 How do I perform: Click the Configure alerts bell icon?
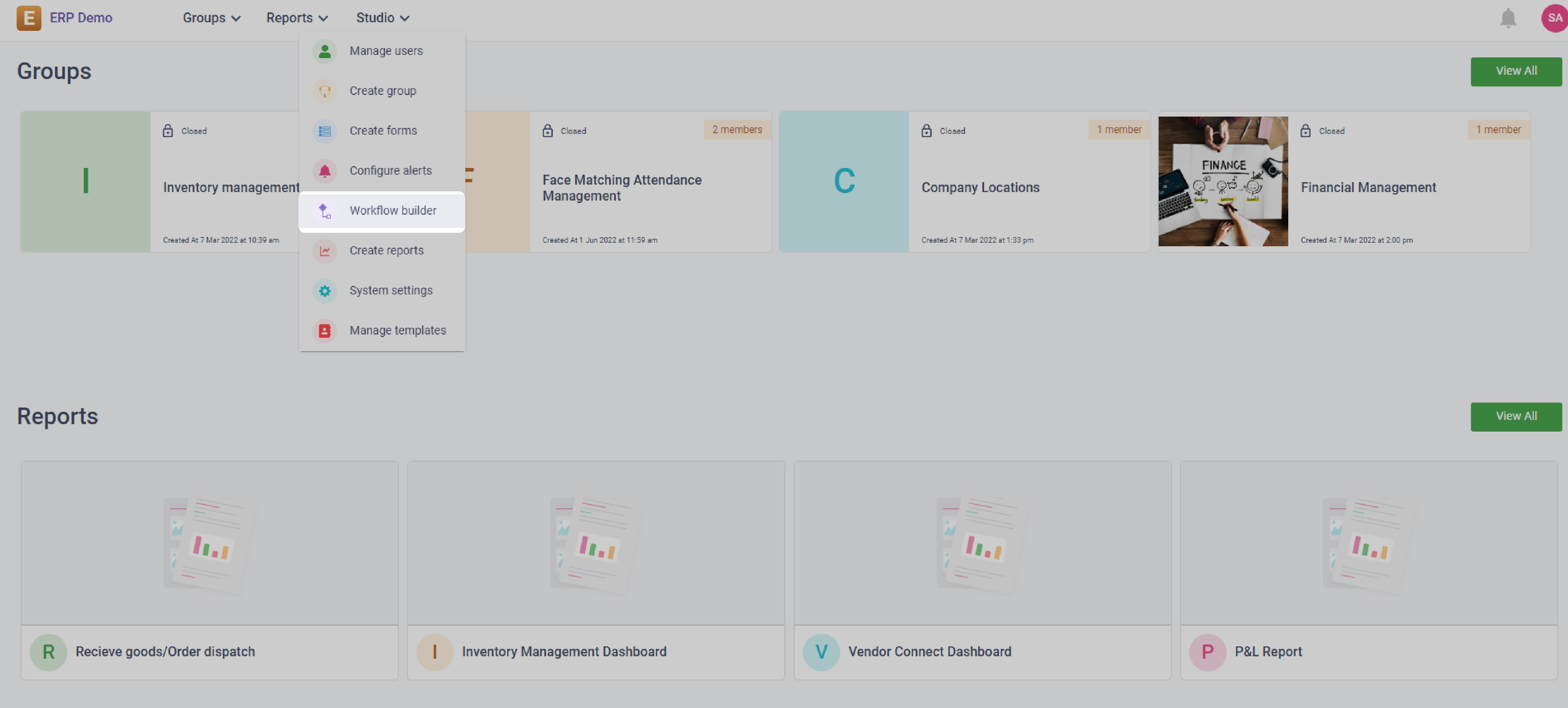324,171
